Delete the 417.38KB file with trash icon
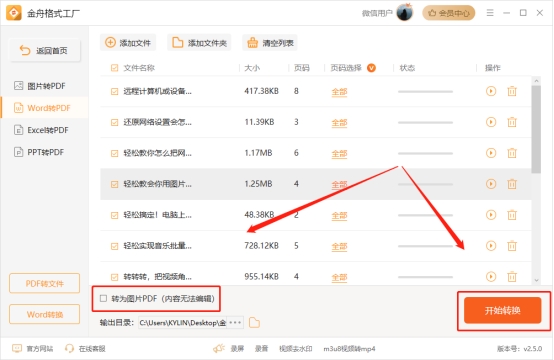 pyautogui.click(x=512, y=91)
